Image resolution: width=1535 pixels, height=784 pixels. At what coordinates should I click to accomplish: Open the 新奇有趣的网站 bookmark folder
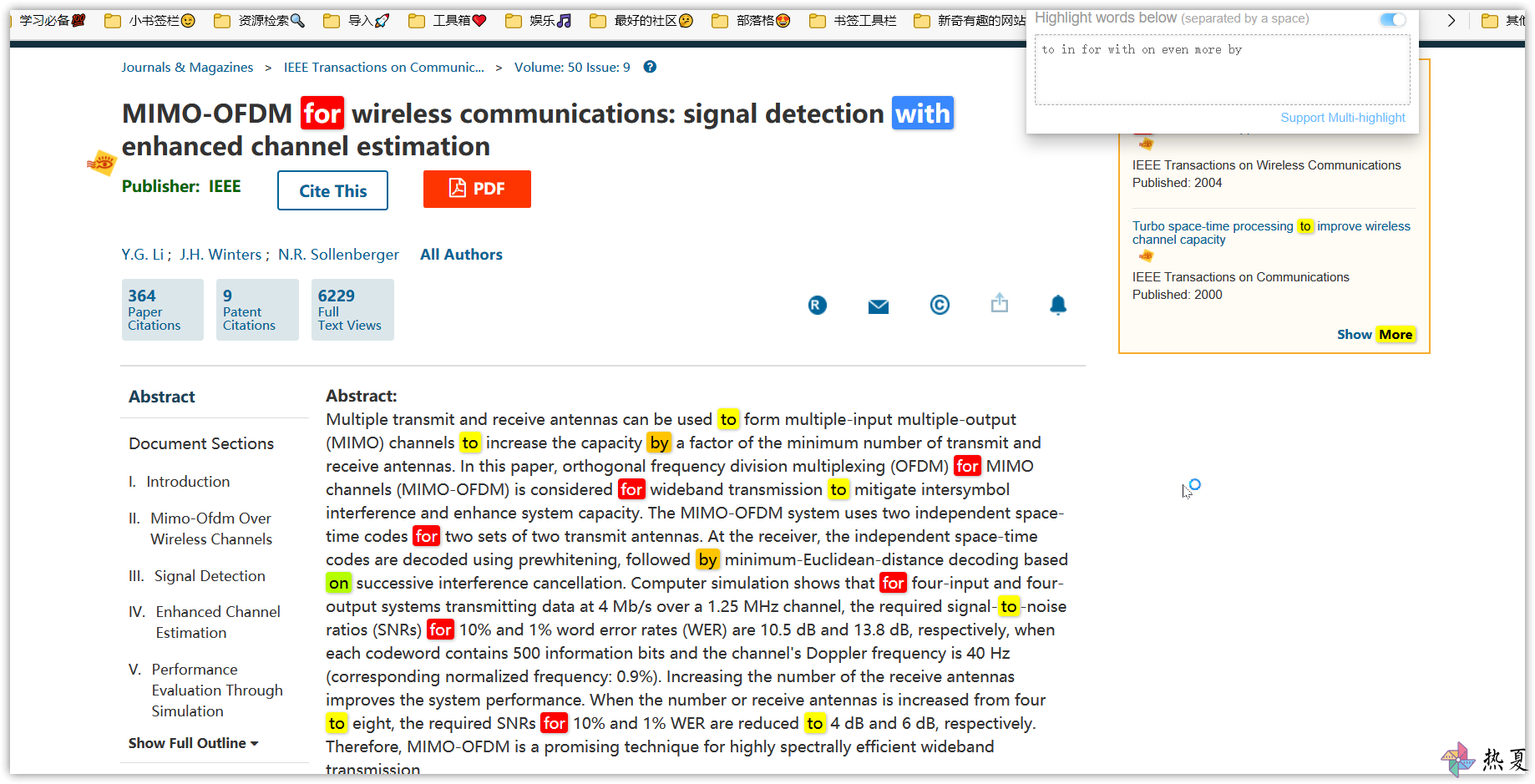pos(970,20)
